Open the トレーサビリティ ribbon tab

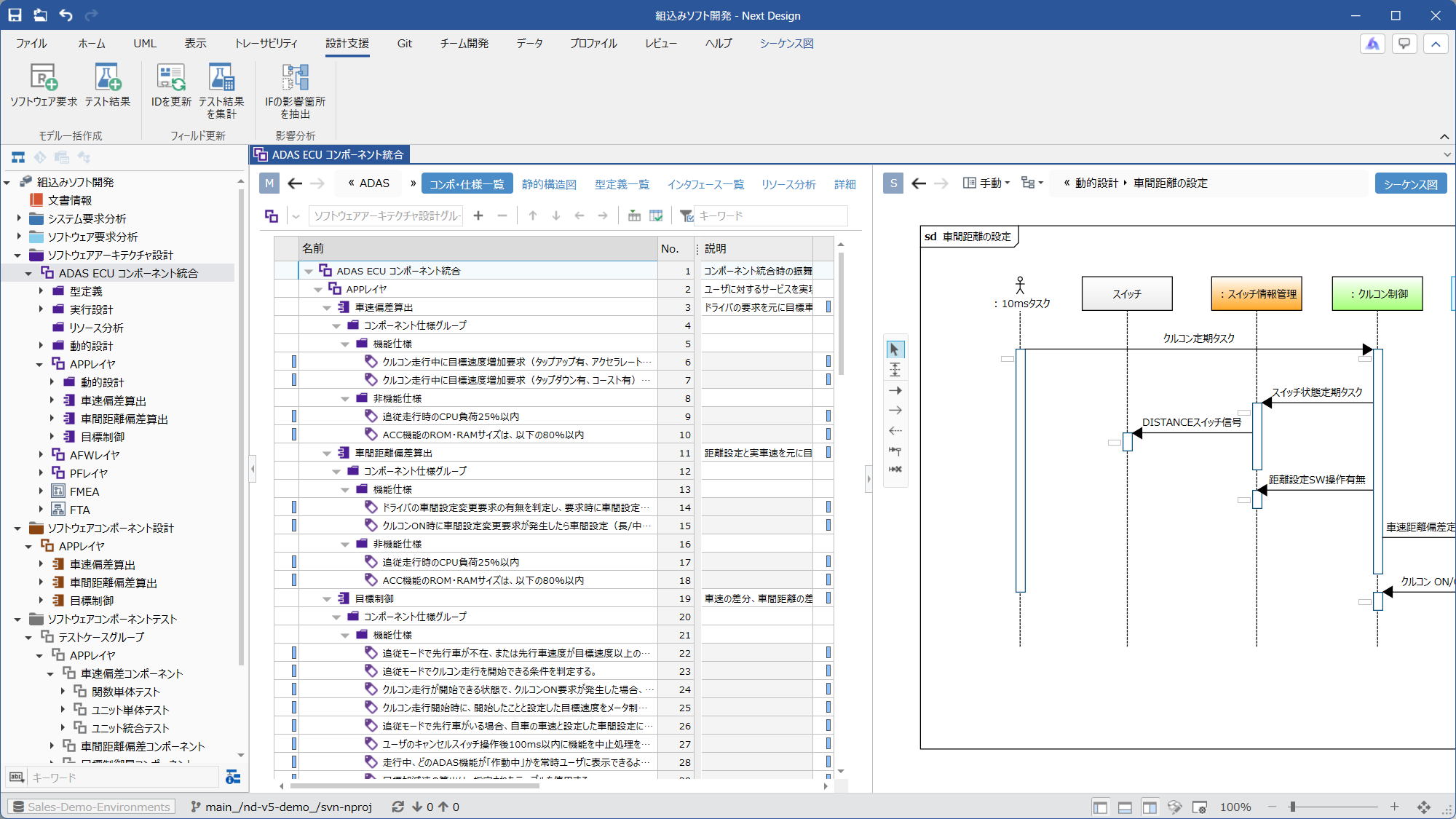(x=266, y=44)
